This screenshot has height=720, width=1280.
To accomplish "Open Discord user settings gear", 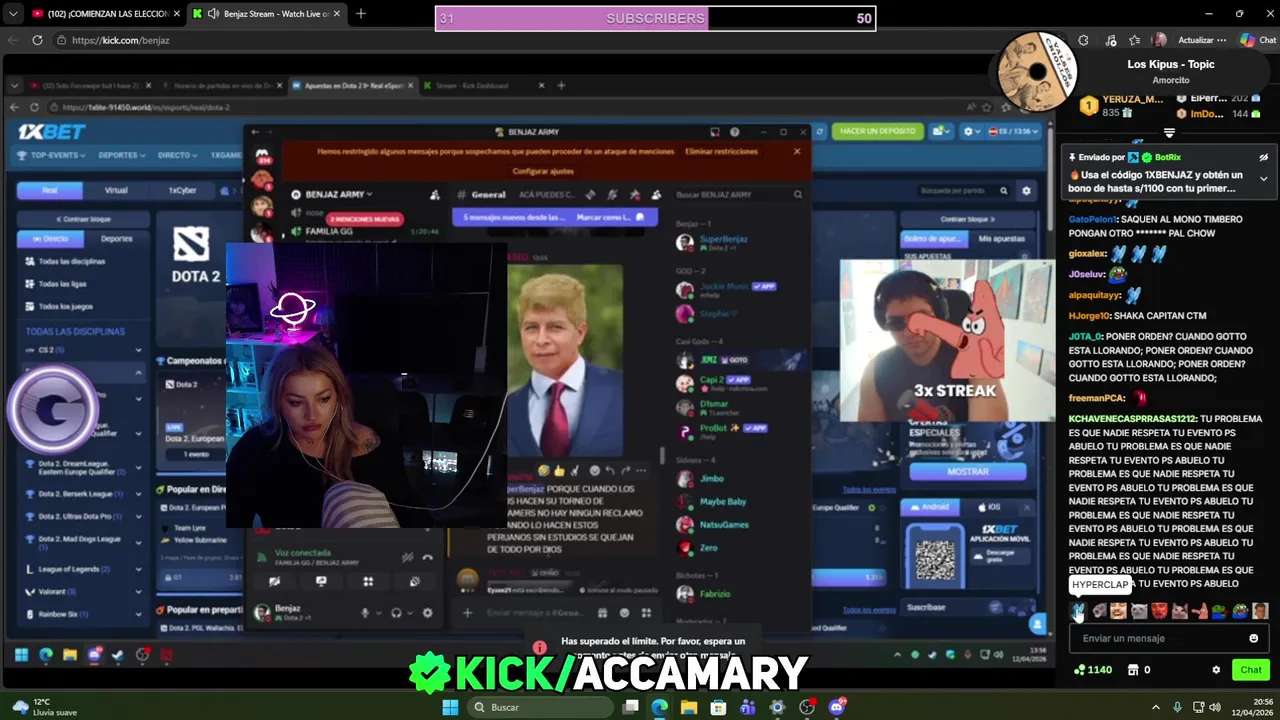I will pos(428,613).
